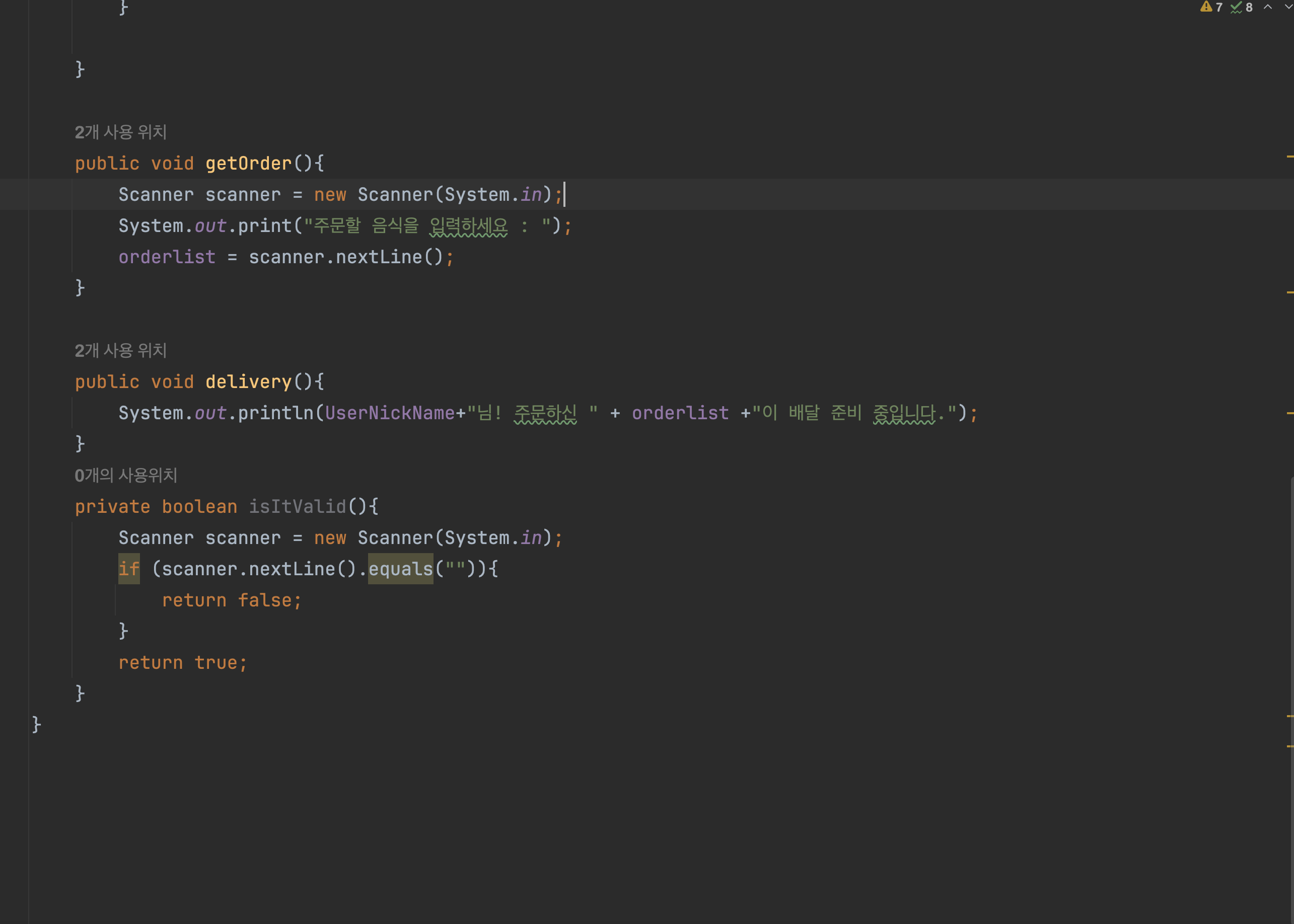Click the highlighted 'if' keyword
The width and height of the screenshot is (1294, 924).
129,569
